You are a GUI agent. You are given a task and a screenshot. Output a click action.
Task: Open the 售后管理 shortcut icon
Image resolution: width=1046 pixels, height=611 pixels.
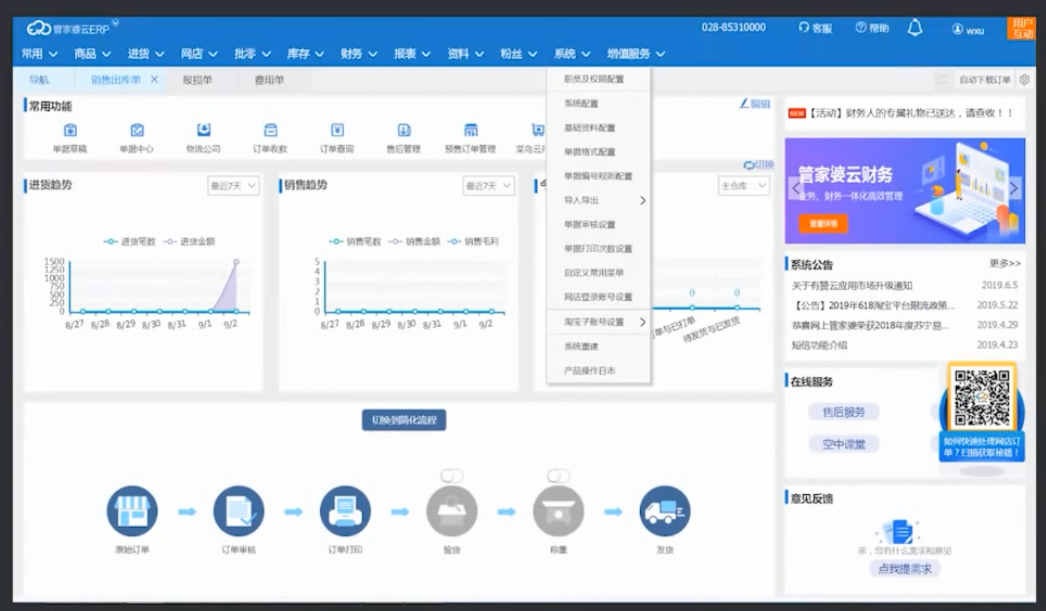point(404,130)
